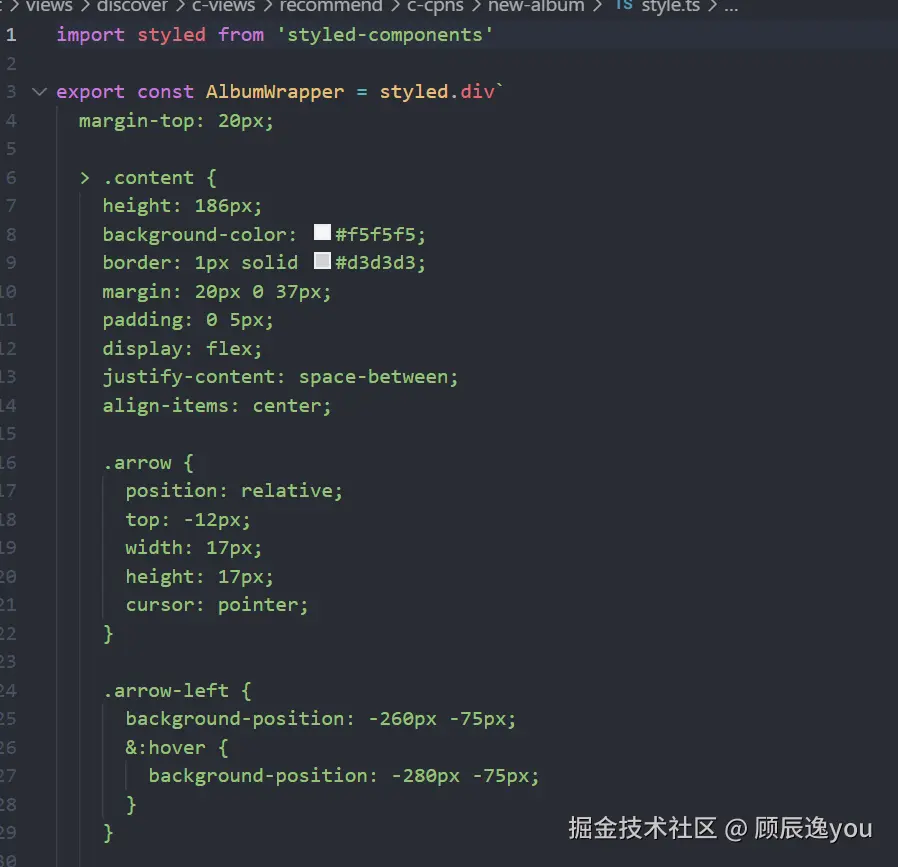Screen dimensions: 898x867
Task: Open the 'new-album' breadcrumb folder
Action: coord(536,5)
